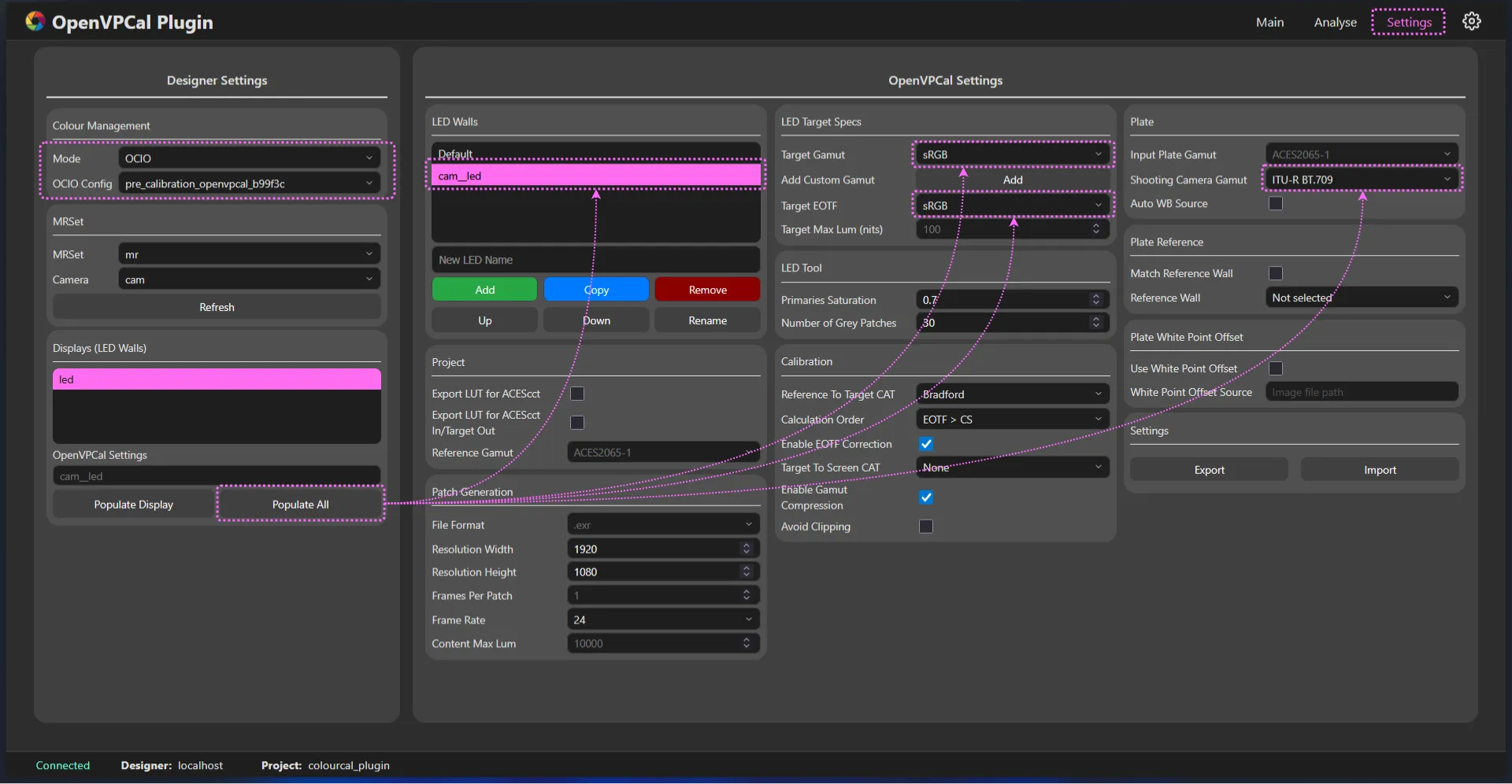Open the Shooting Camera Gamut dropdown

point(1362,179)
